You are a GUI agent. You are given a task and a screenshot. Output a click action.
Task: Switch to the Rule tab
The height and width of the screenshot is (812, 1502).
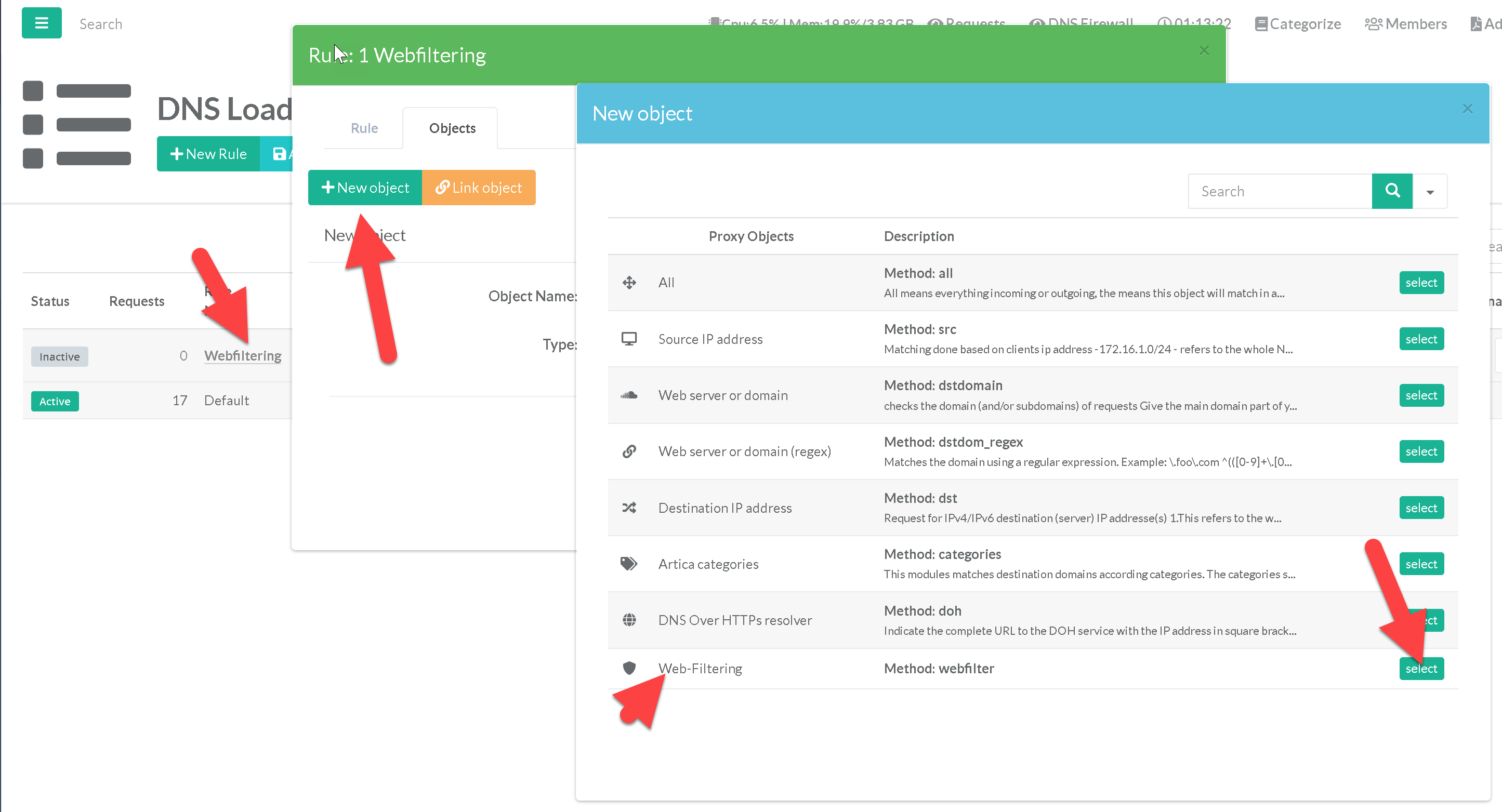(364, 128)
